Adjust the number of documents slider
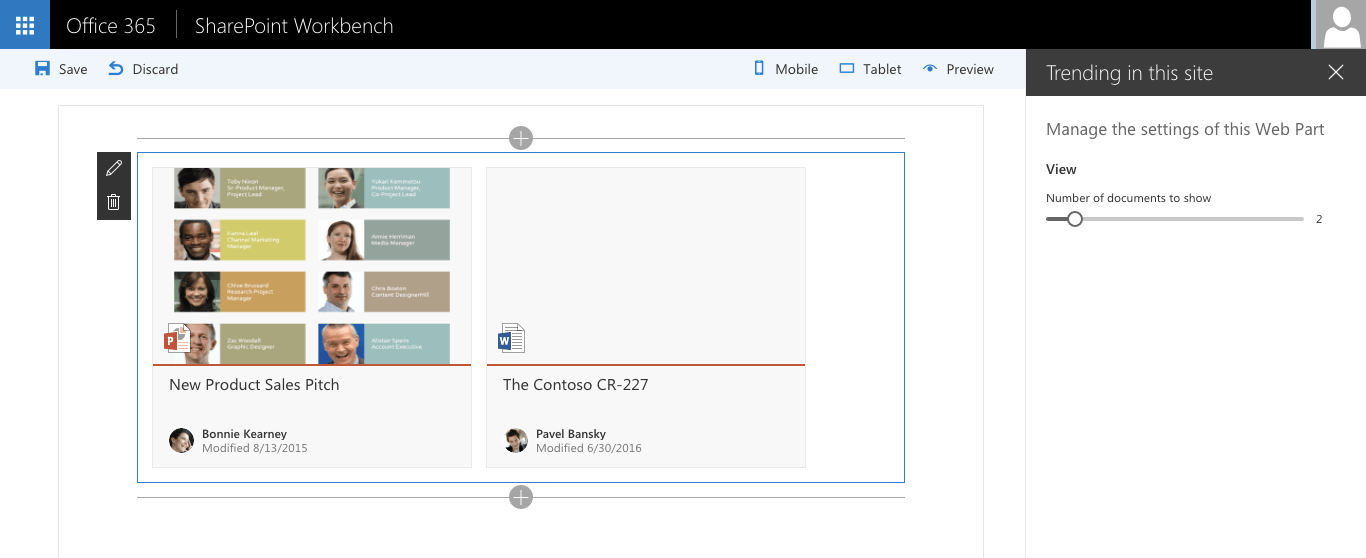1366x558 pixels. [x=1175, y=219]
